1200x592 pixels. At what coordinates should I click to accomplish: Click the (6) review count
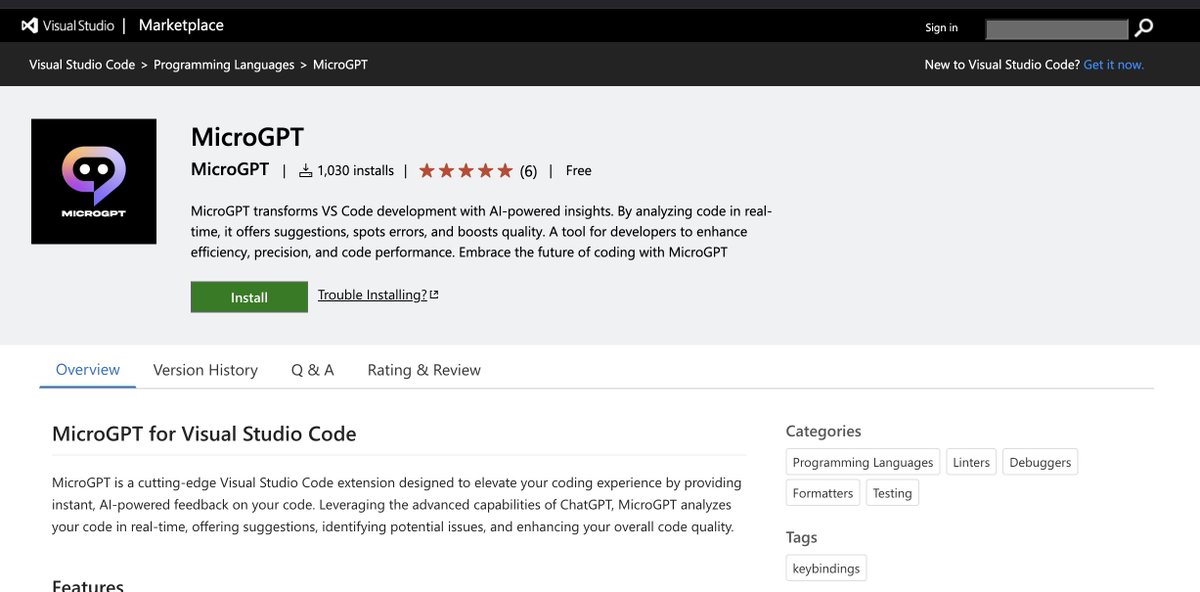click(529, 171)
